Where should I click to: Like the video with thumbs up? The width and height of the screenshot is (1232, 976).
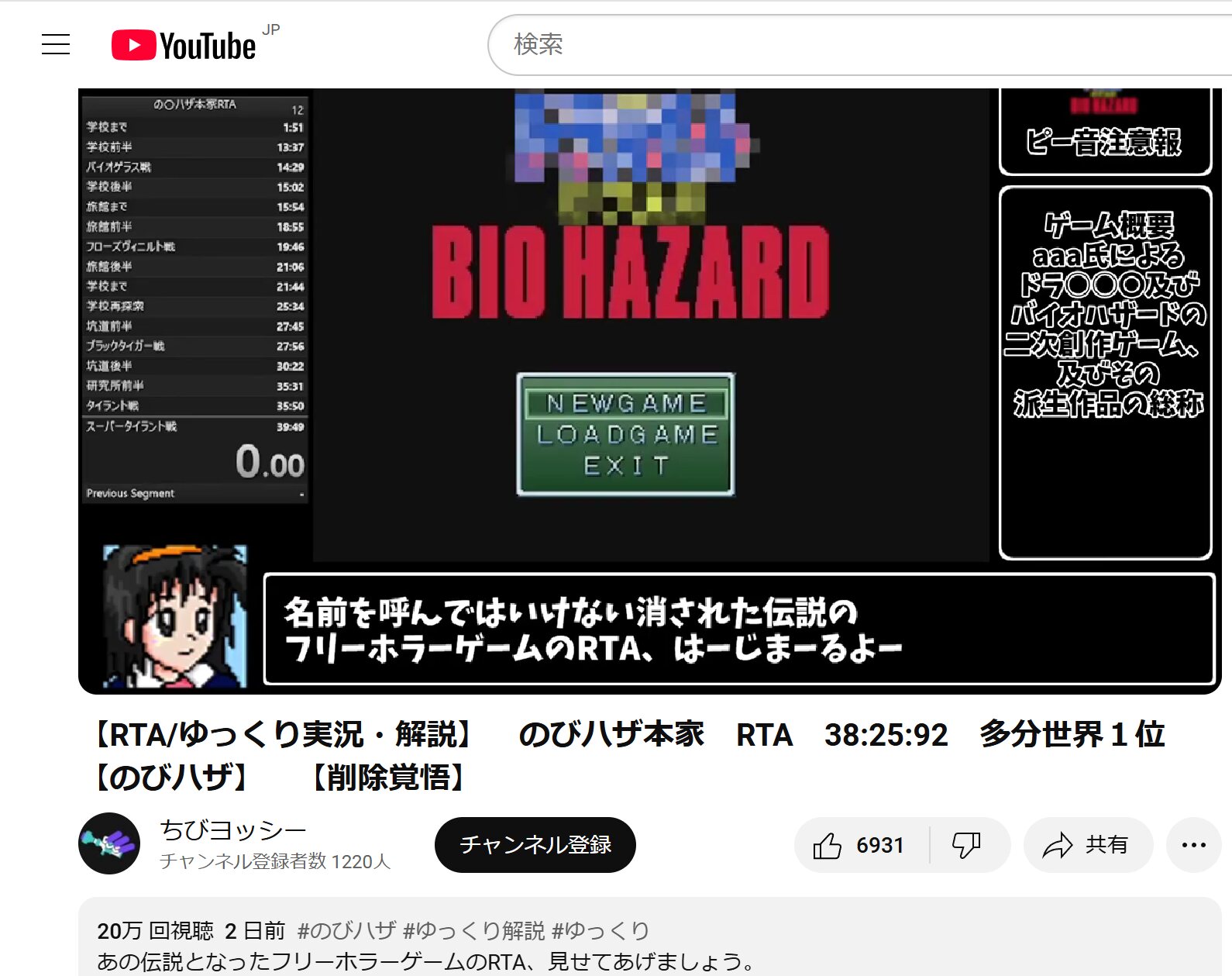(862, 845)
